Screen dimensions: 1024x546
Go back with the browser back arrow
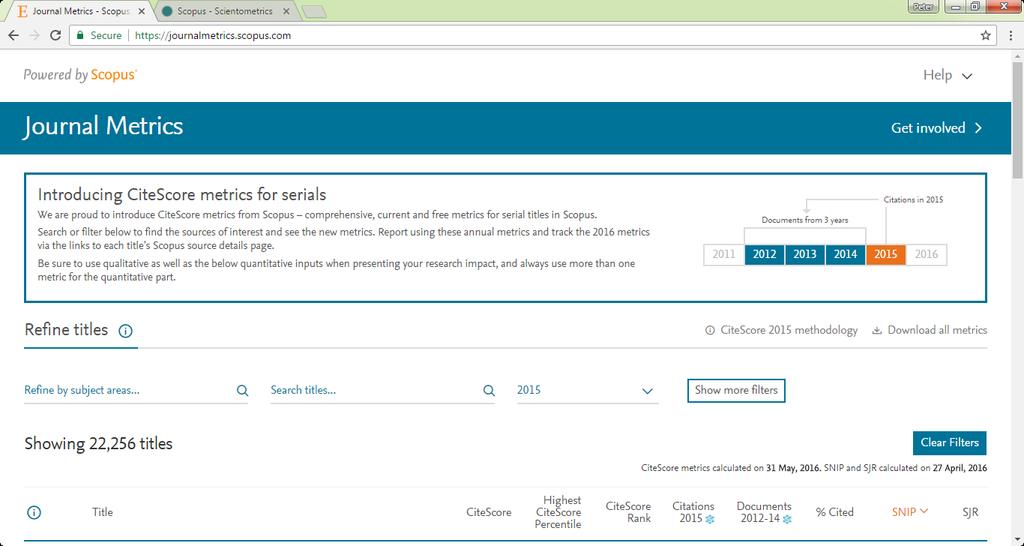(14, 35)
